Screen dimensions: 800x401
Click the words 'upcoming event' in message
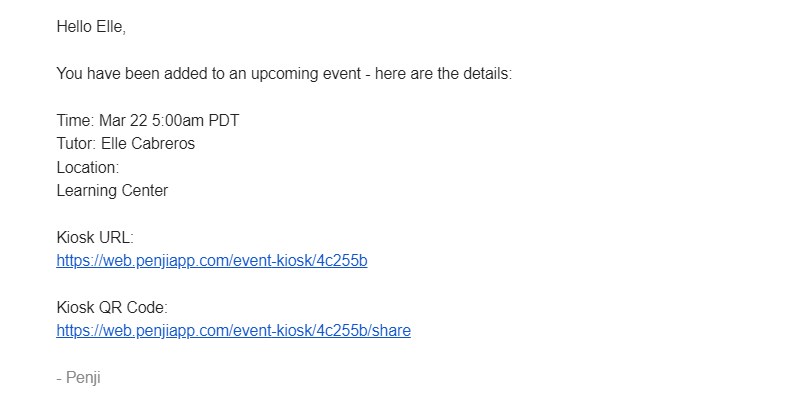pos(306,73)
